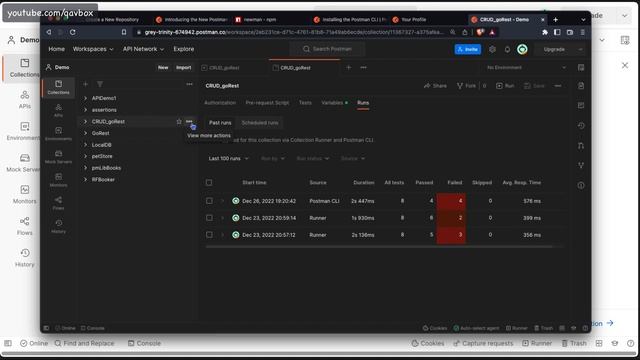Tick the checkbox for Dec 23, 2022 20:57:12 run
Image resolution: width=640 pixels, height=360 pixels.
coord(209,235)
